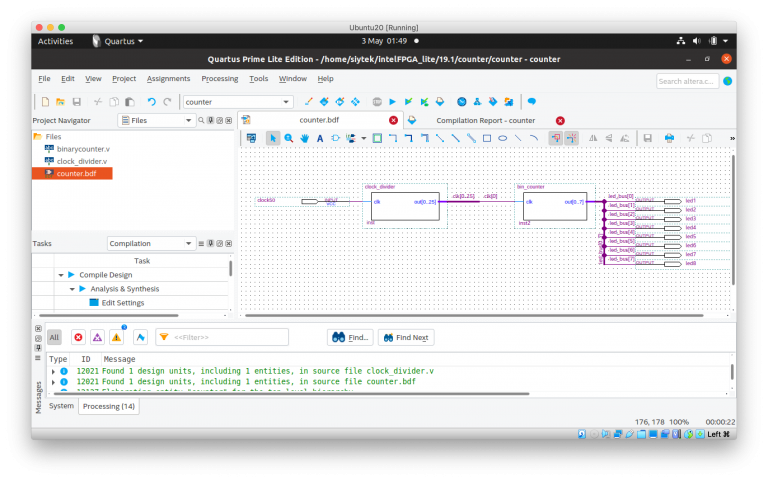
Task: Toggle error messages filter button
Action: (77, 337)
